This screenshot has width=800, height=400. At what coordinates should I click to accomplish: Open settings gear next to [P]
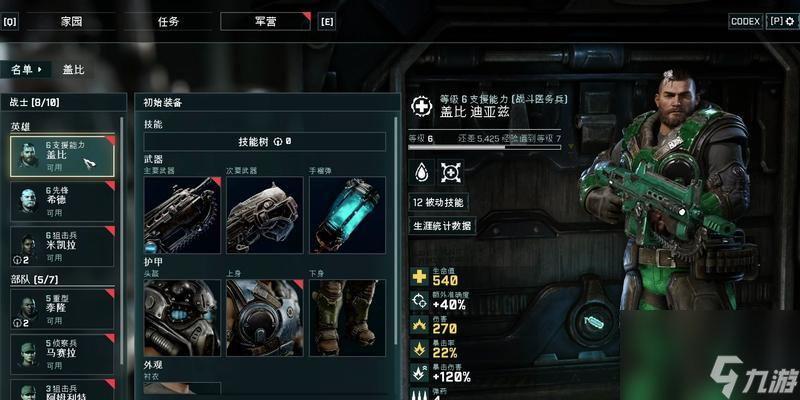tap(791, 21)
